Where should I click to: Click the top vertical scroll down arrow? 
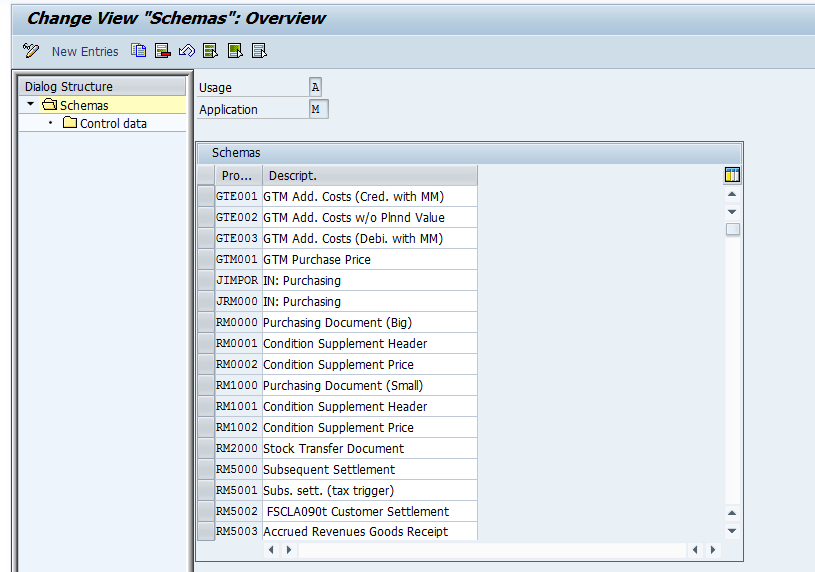(732, 212)
